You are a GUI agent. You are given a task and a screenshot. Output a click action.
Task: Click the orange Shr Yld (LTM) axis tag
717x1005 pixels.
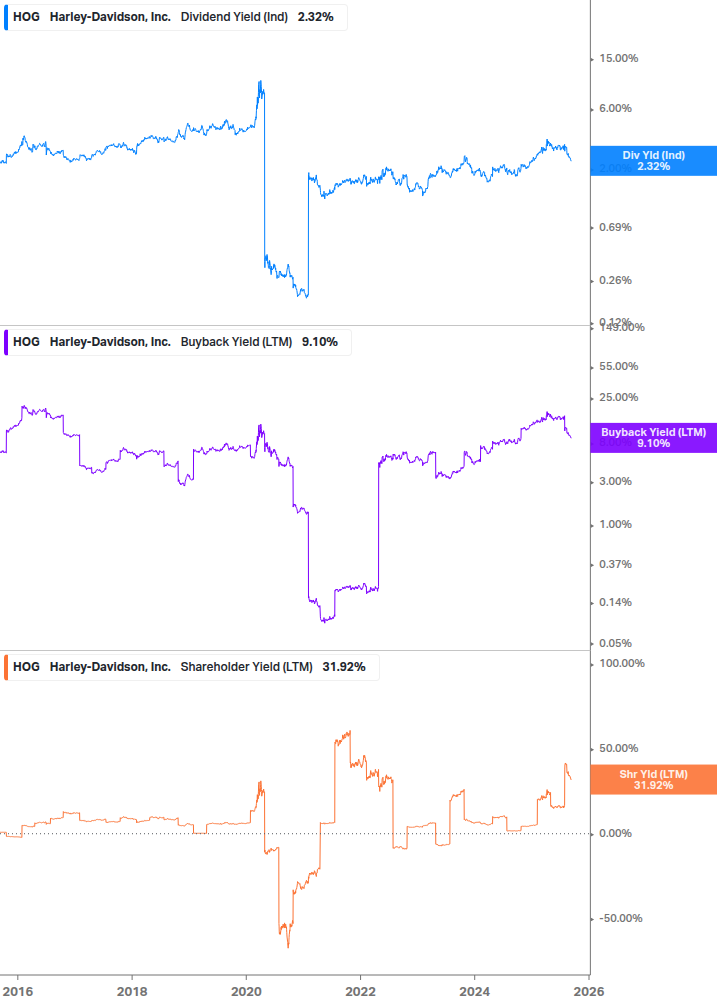[653, 779]
